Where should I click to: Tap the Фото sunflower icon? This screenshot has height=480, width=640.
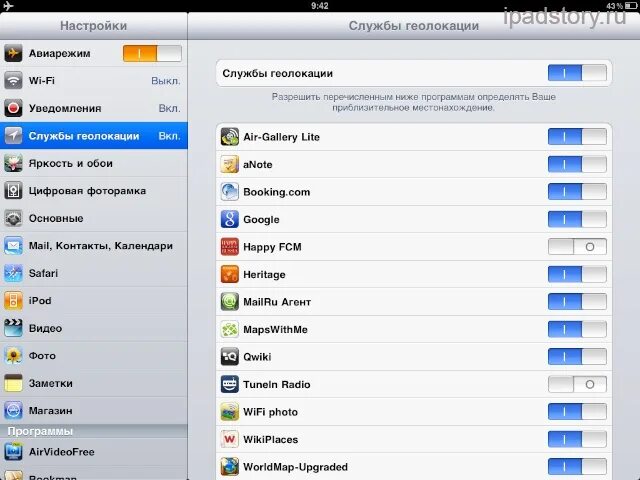click(13, 356)
